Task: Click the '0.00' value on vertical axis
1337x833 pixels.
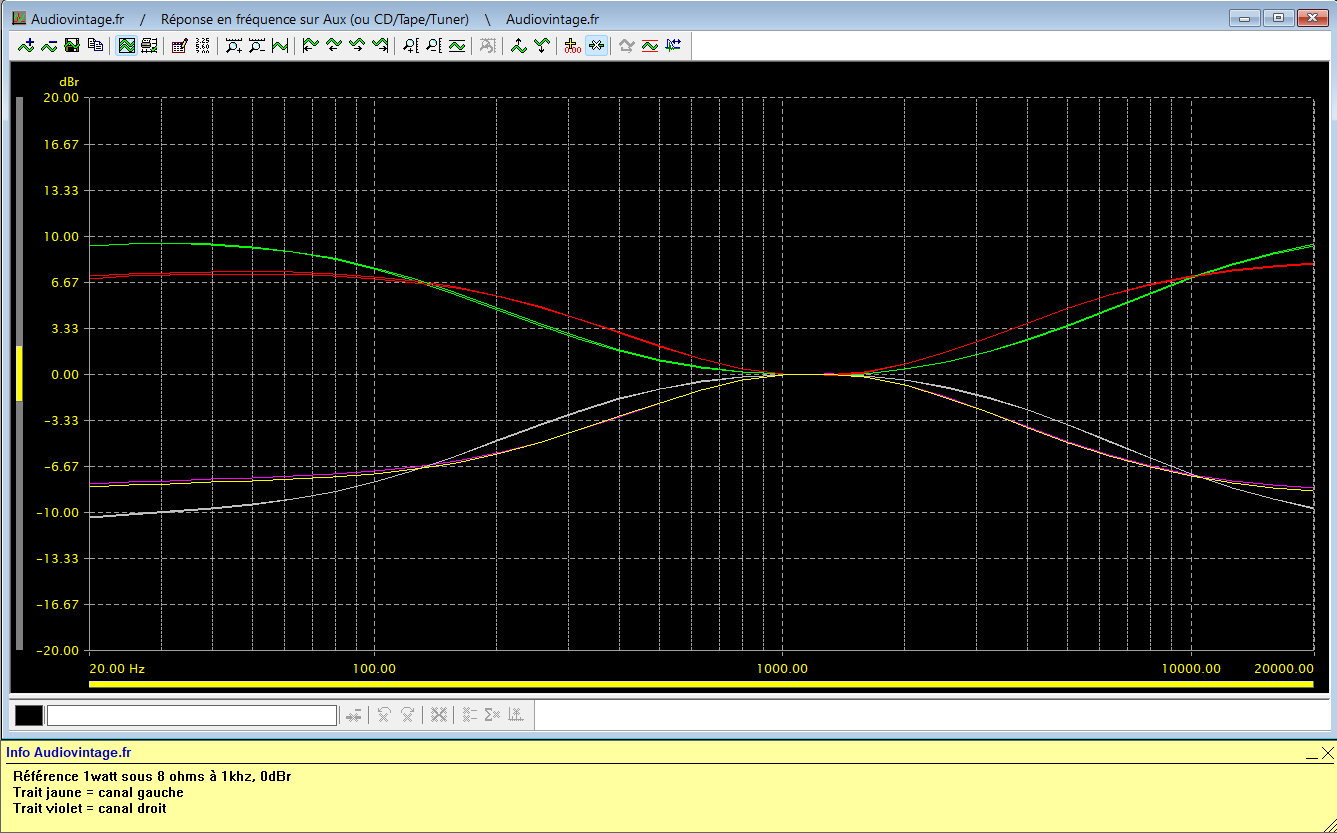Action: click(x=63, y=374)
